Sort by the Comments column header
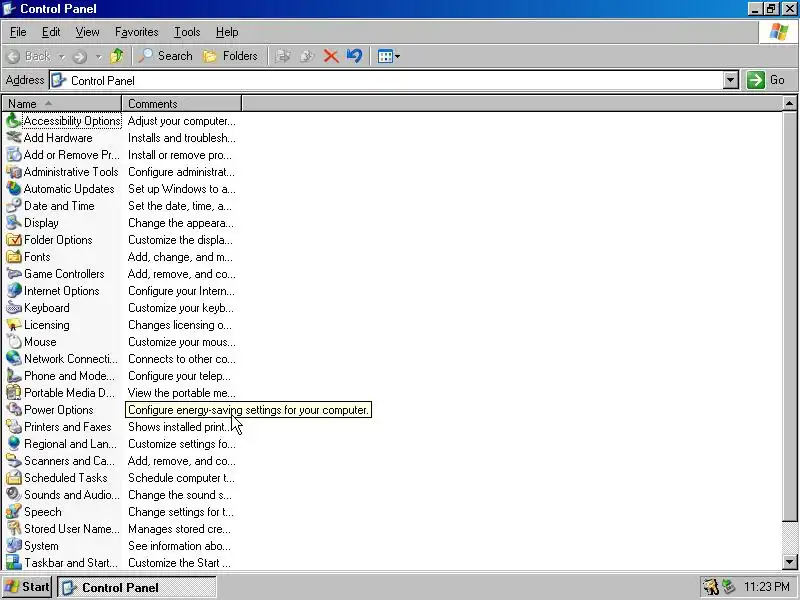 click(182, 104)
